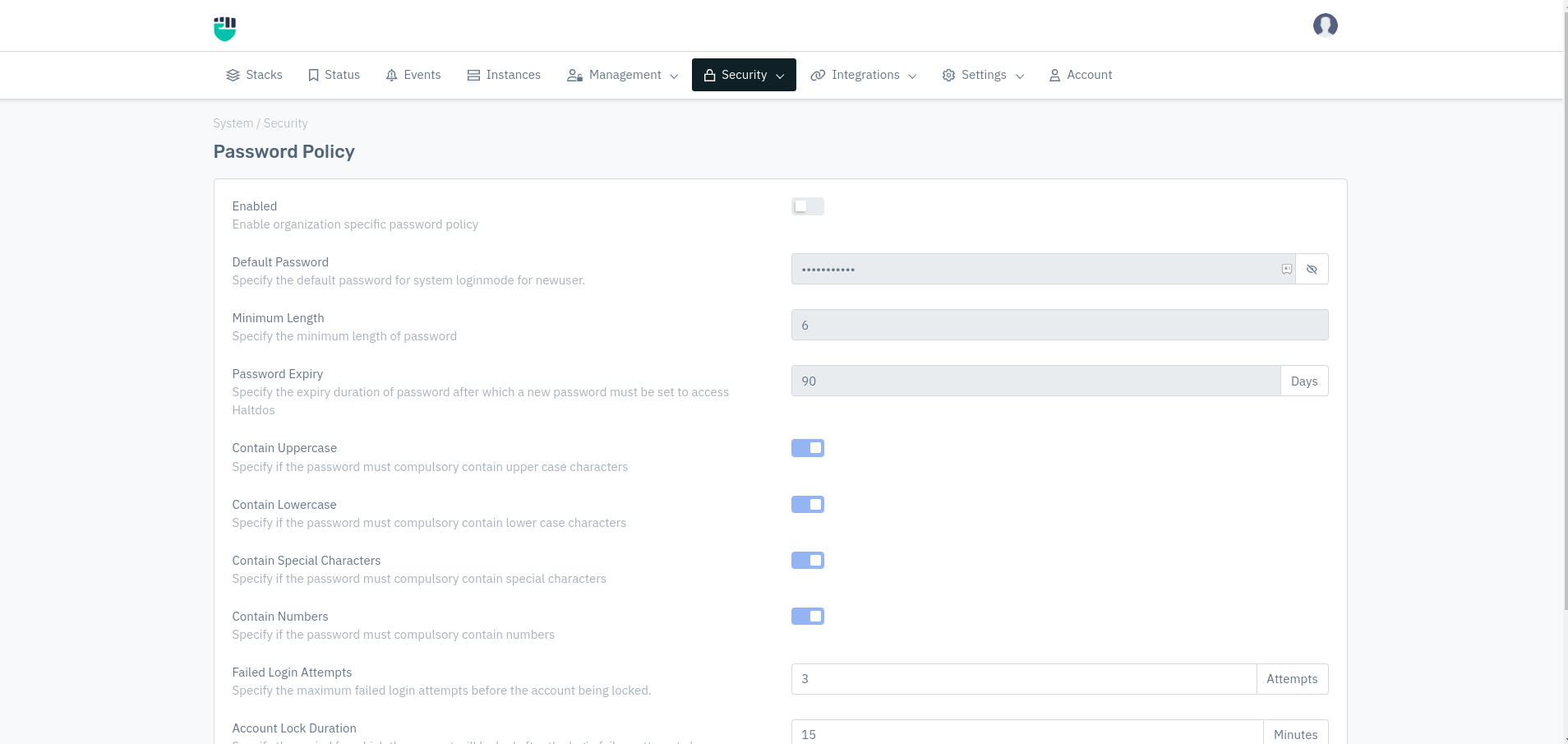Click the Stacks layers icon
This screenshot has width=1568, height=744.
(x=233, y=76)
